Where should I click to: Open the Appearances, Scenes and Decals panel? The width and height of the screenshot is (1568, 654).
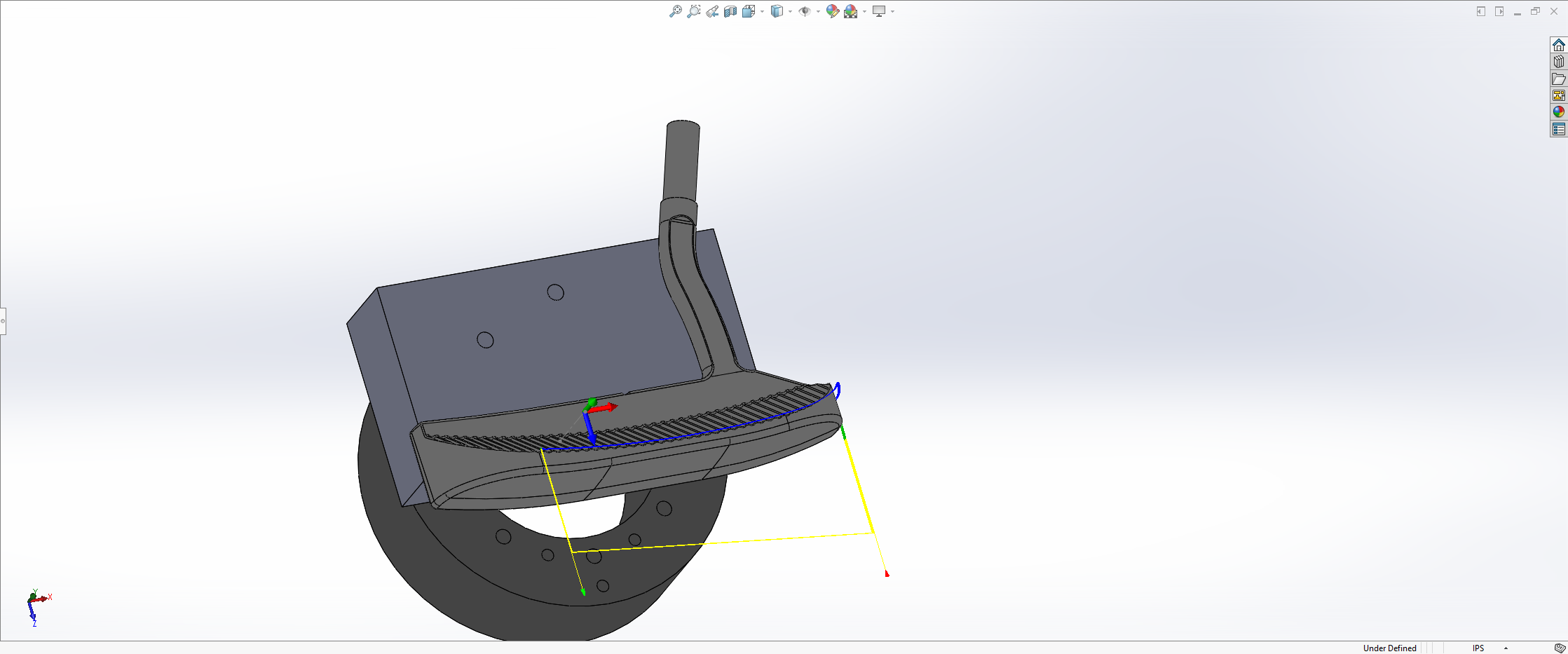[x=1559, y=111]
